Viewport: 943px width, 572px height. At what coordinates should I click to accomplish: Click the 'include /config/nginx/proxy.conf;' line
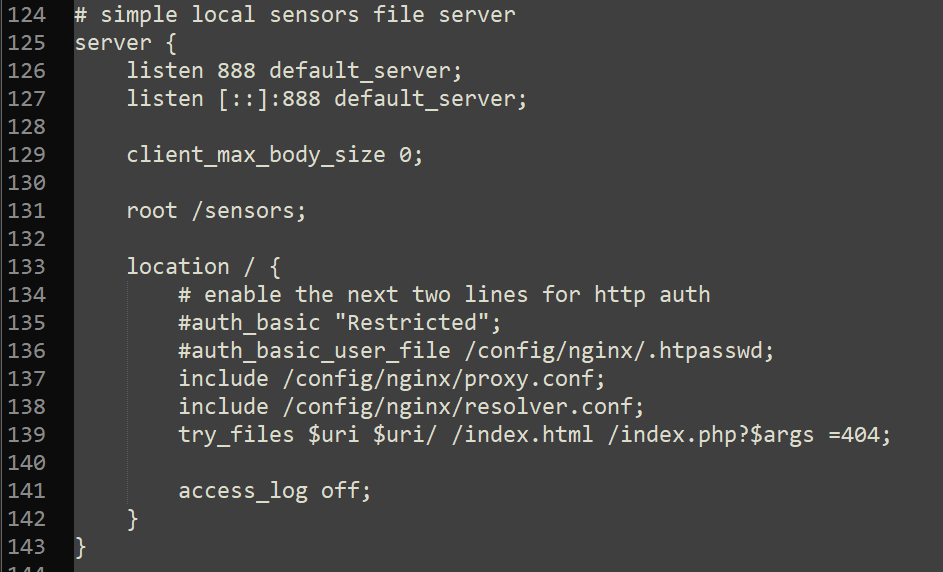392,379
